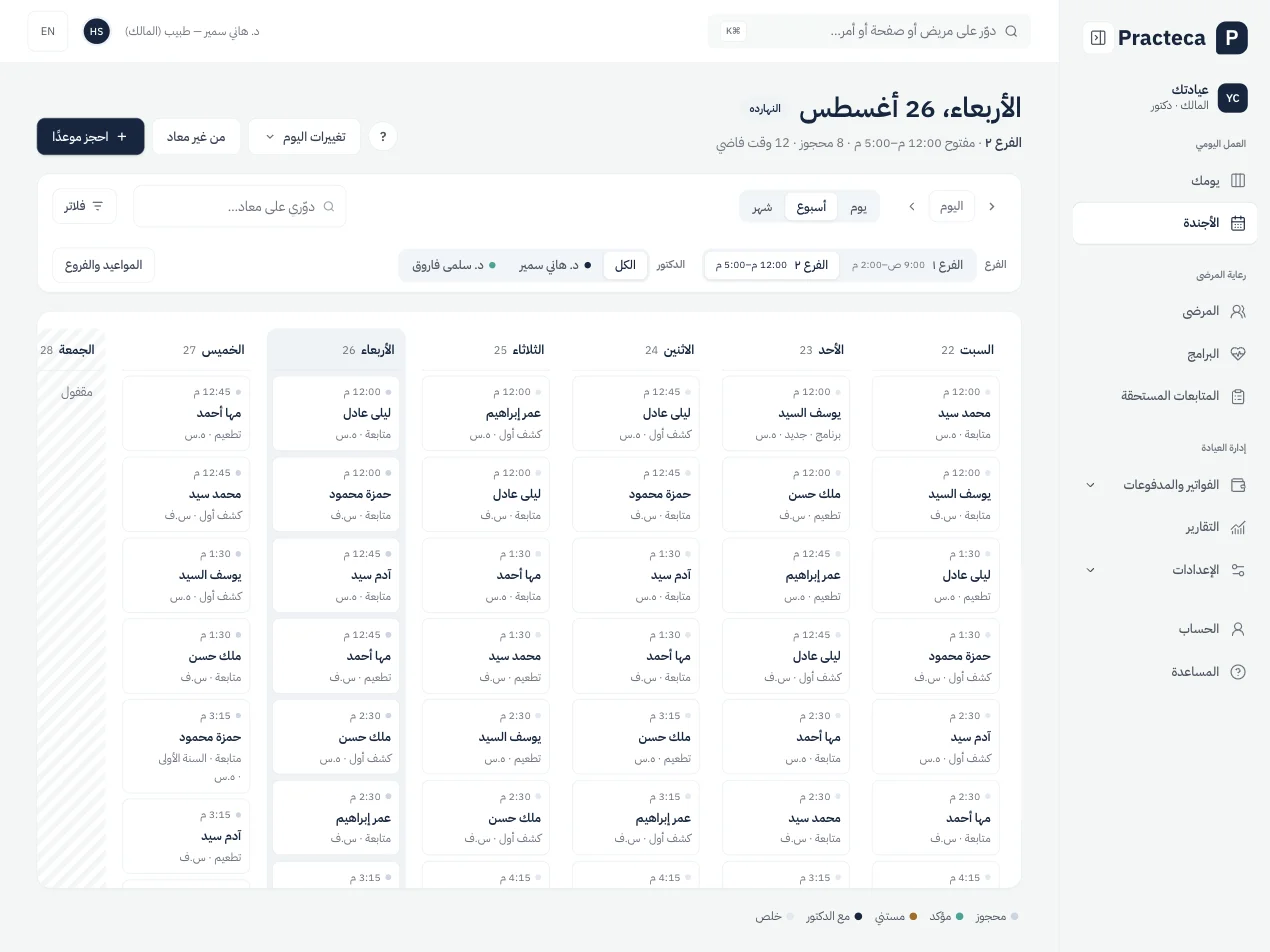
Task: Go to the previous week arrow
Action: click(992, 207)
